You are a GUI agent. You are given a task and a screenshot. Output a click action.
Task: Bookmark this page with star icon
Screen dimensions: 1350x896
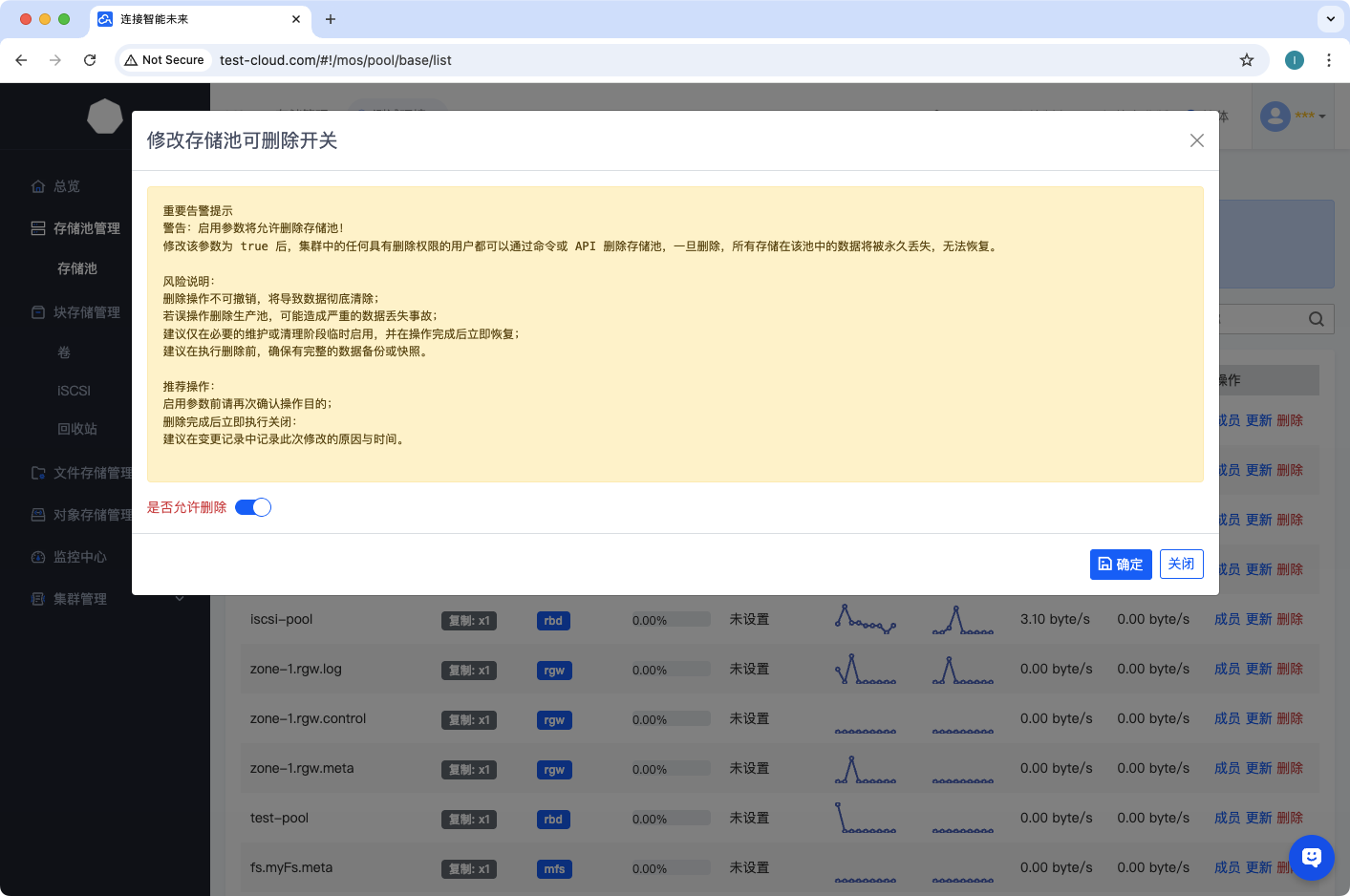(1246, 60)
